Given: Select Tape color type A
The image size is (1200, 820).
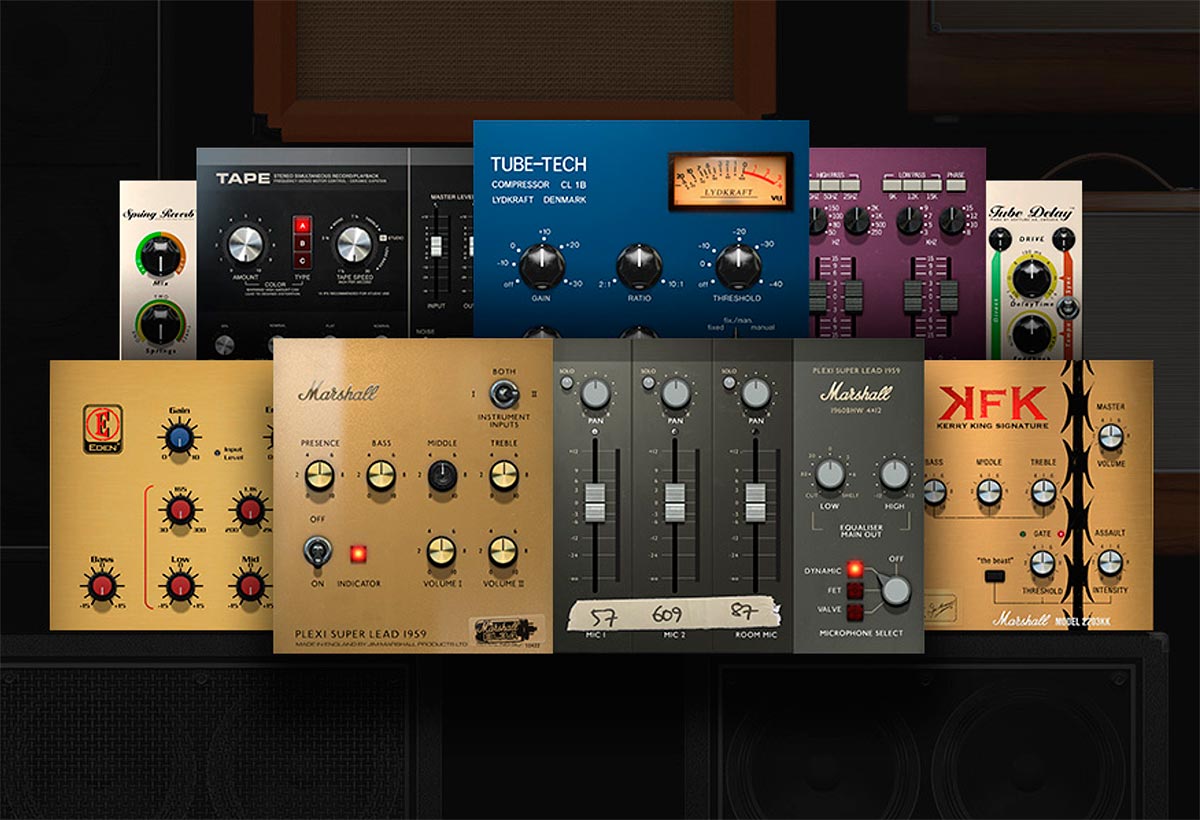Looking at the screenshot, I should click(300, 224).
